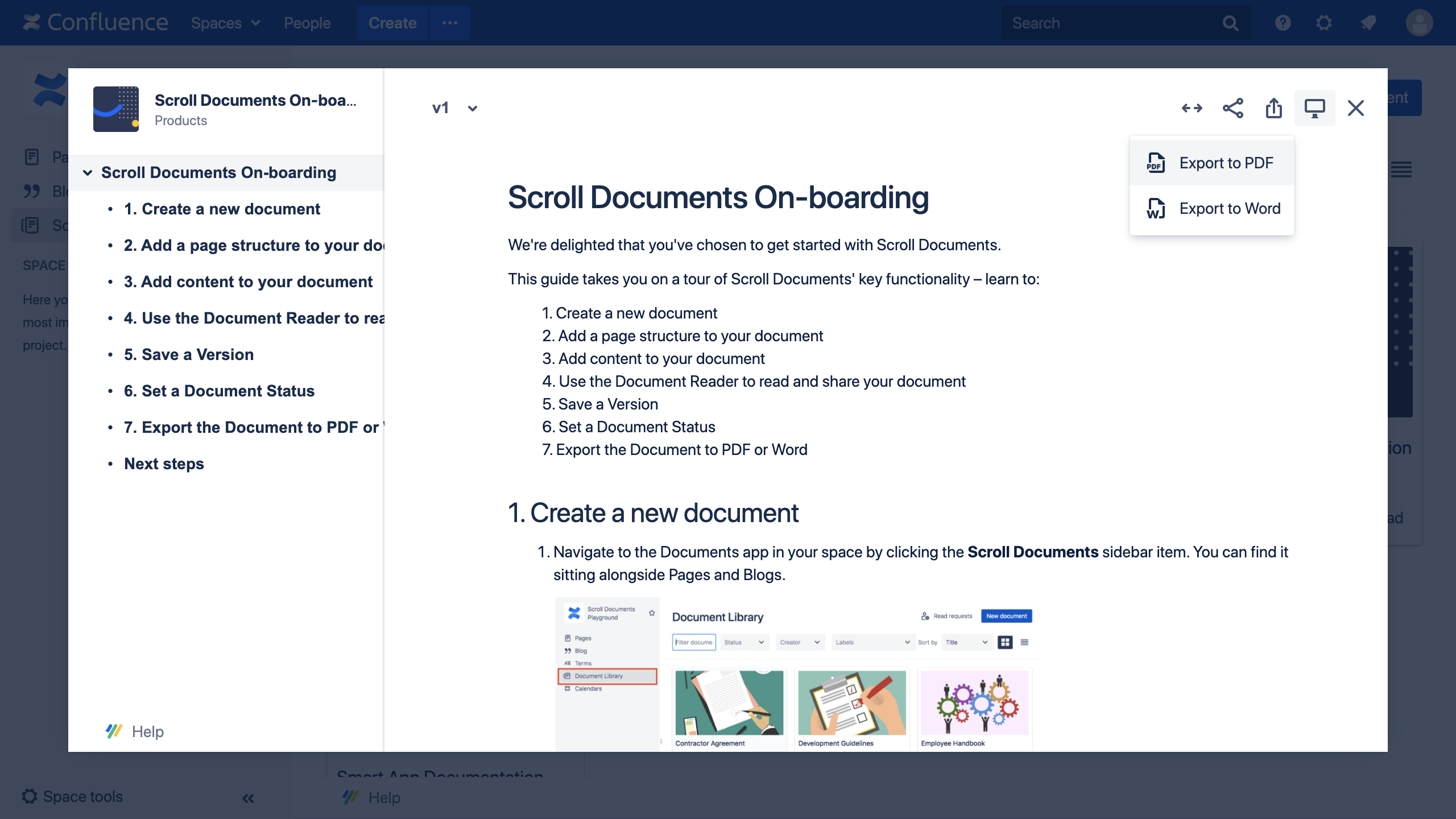Collapse the Scroll Documents On-boarding tree

tap(88, 172)
